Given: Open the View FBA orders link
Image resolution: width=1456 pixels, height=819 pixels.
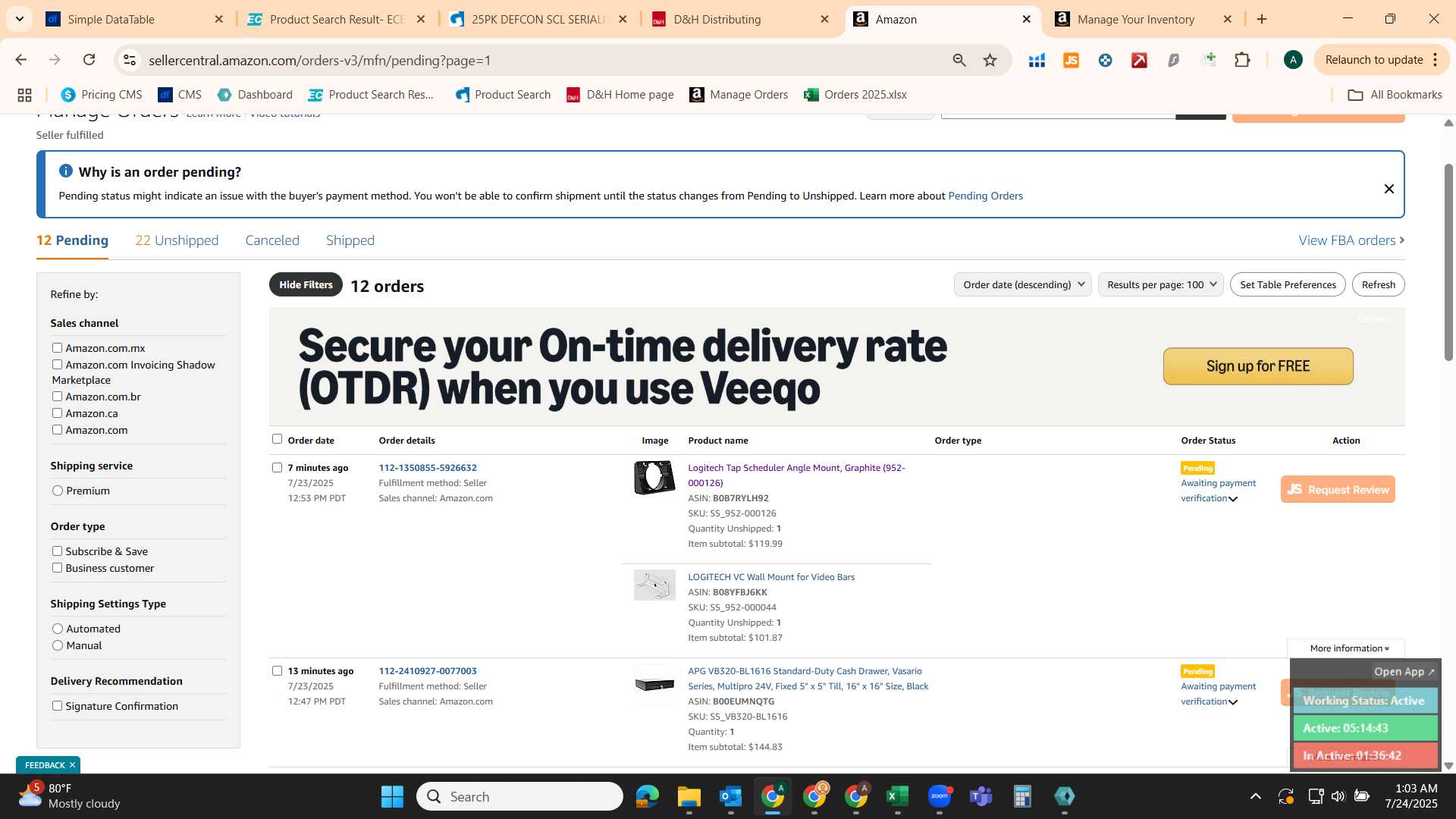Looking at the screenshot, I should click(1351, 240).
